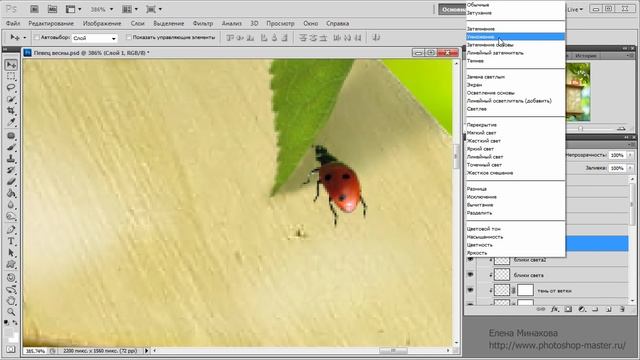Image resolution: width=640 pixels, height=360 pixels.
Task: Open status bar info arrow
Action: (x=147, y=350)
